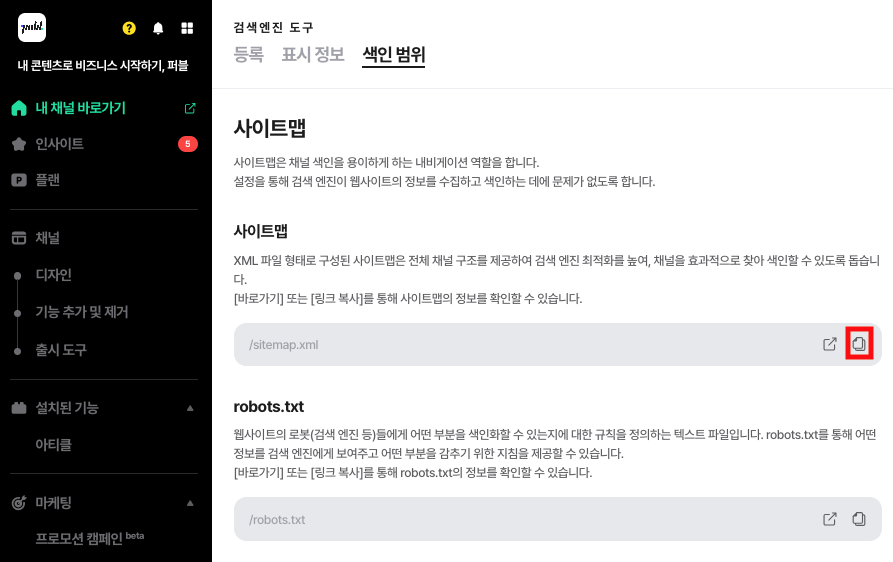This screenshot has height=562, width=893.
Task: Open the yellow help question icon
Action: point(129,29)
